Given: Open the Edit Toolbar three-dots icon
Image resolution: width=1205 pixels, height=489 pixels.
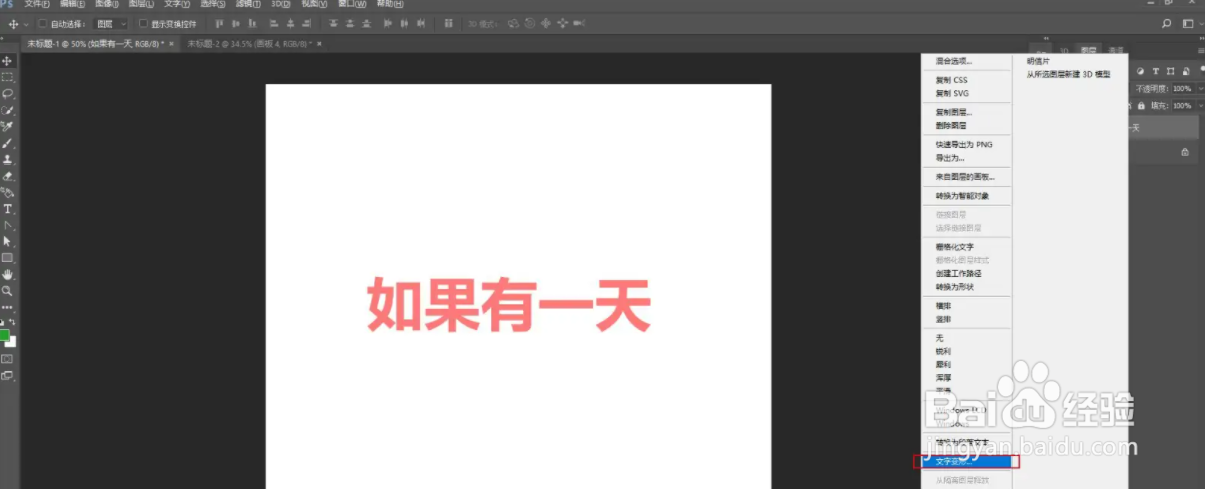Looking at the screenshot, I should [x=8, y=307].
